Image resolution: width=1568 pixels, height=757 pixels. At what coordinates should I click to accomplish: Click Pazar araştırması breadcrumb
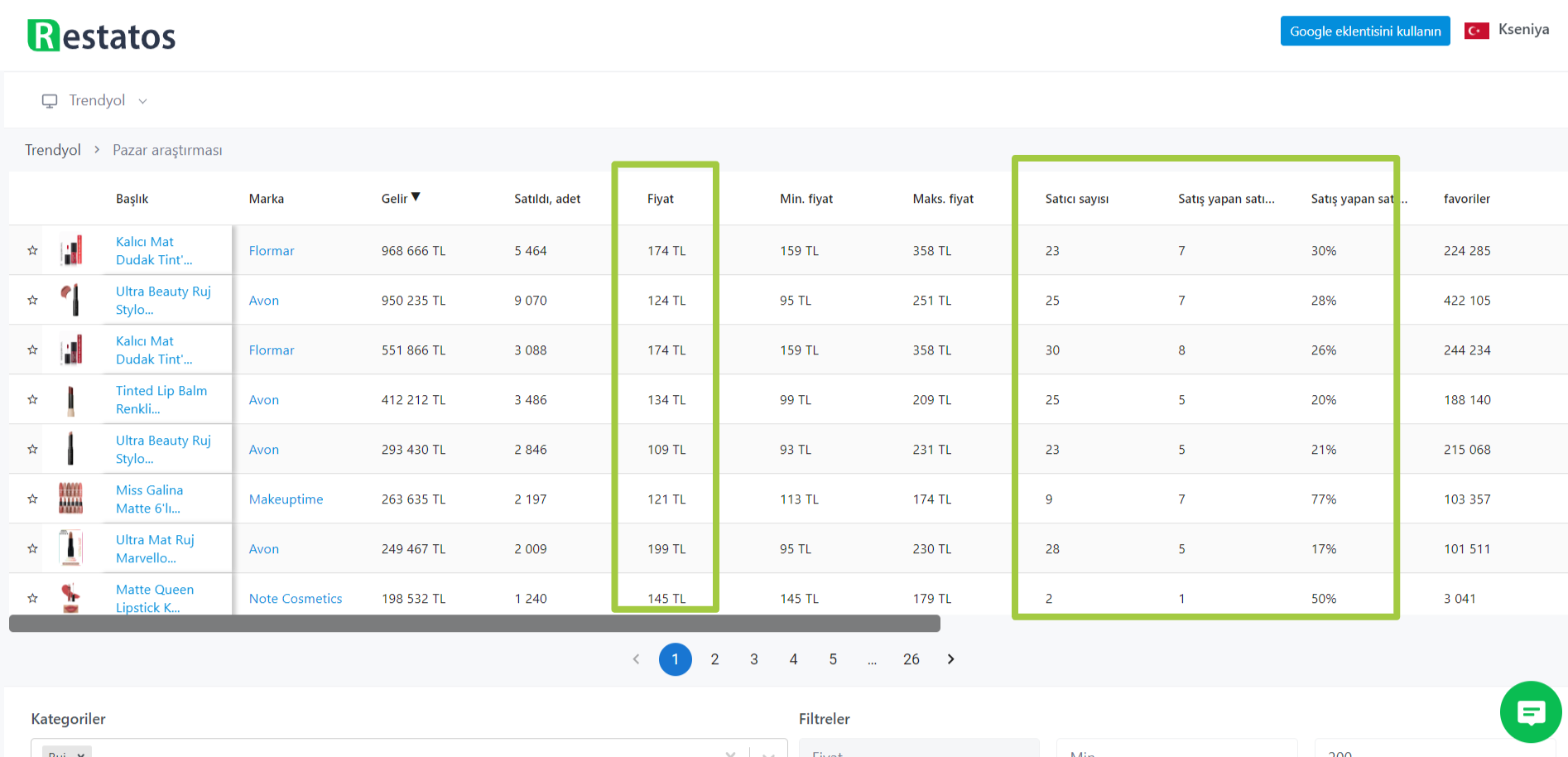click(167, 150)
